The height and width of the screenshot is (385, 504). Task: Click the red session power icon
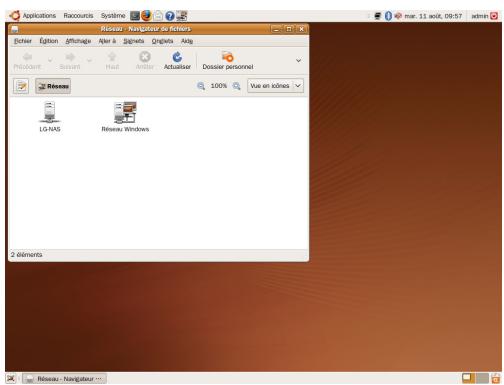[494, 16]
